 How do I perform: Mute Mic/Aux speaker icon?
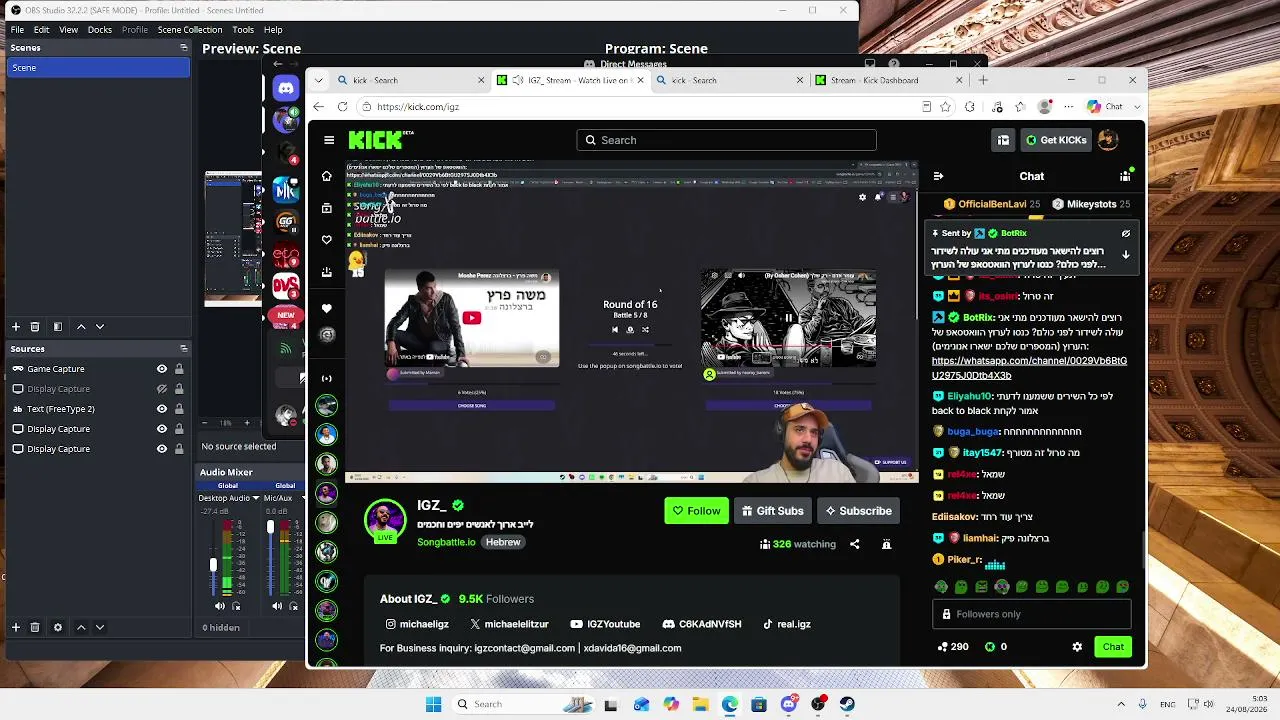click(277, 606)
